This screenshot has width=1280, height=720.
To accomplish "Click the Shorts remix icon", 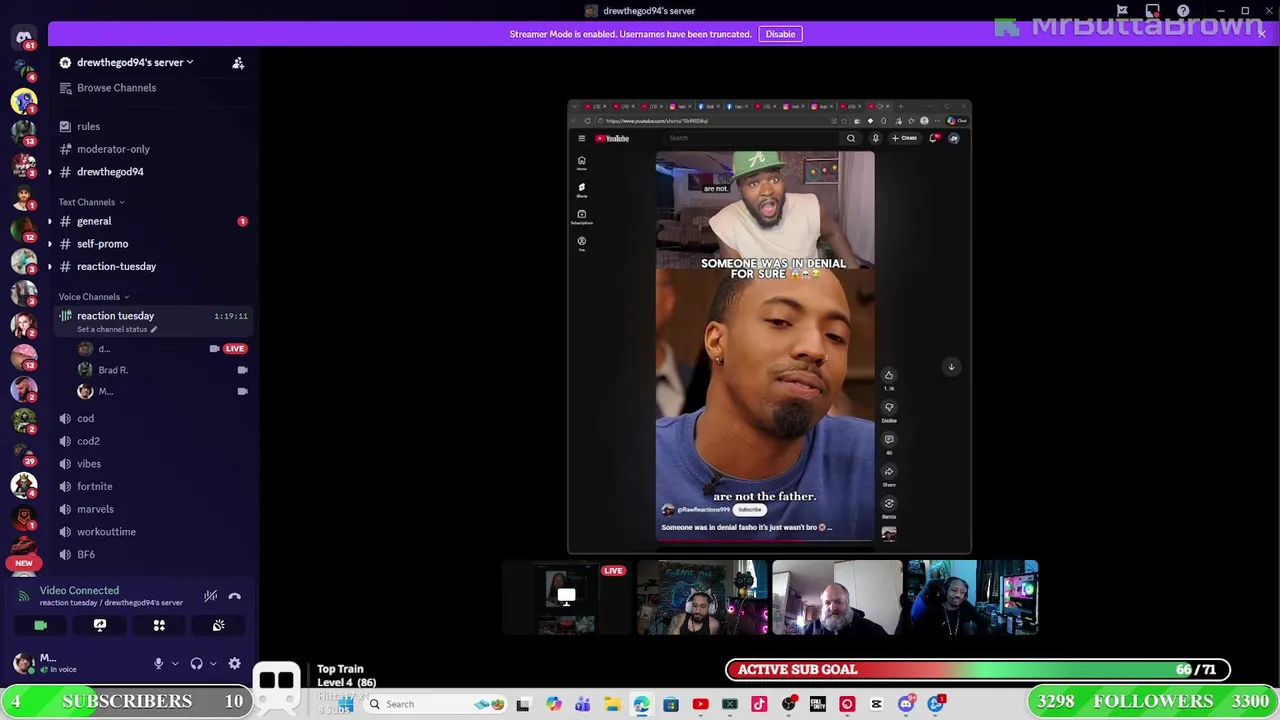I will 889,504.
